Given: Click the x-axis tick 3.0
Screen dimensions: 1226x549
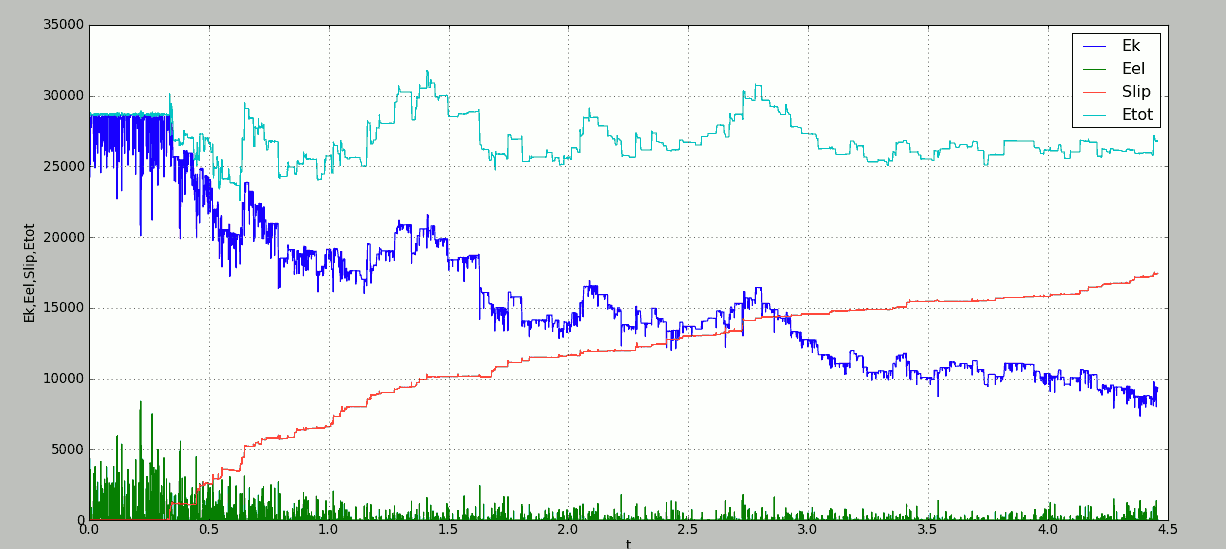Looking at the screenshot, I should [x=807, y=530].
